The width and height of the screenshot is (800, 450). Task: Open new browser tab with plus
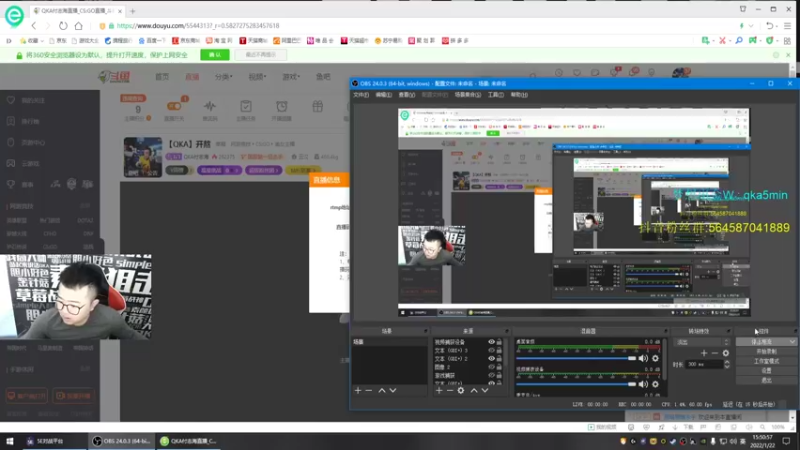tap(133, 11)
